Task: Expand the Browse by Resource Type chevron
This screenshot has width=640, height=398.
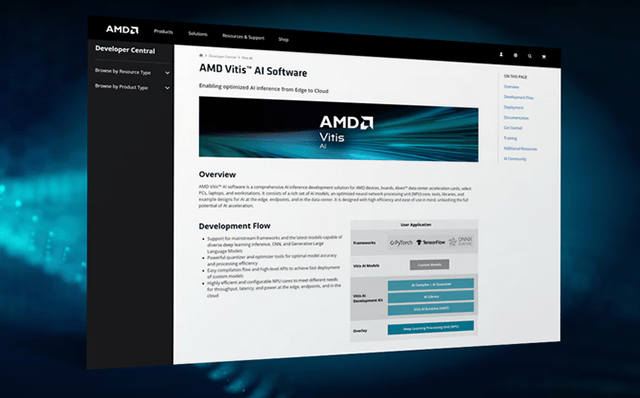Action: (x=167, y=73)
